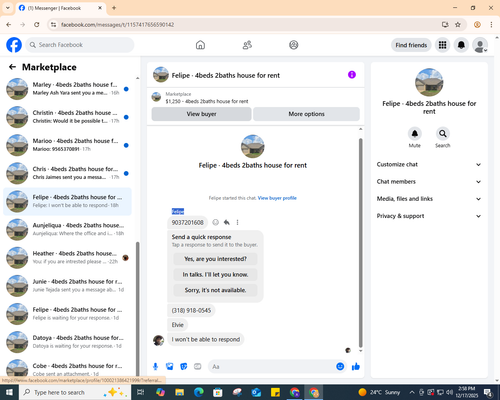Image resolution: width=500 pixels, height=400 pixels.
Task: Click the browser address bar URL
Action: point(117,25)
